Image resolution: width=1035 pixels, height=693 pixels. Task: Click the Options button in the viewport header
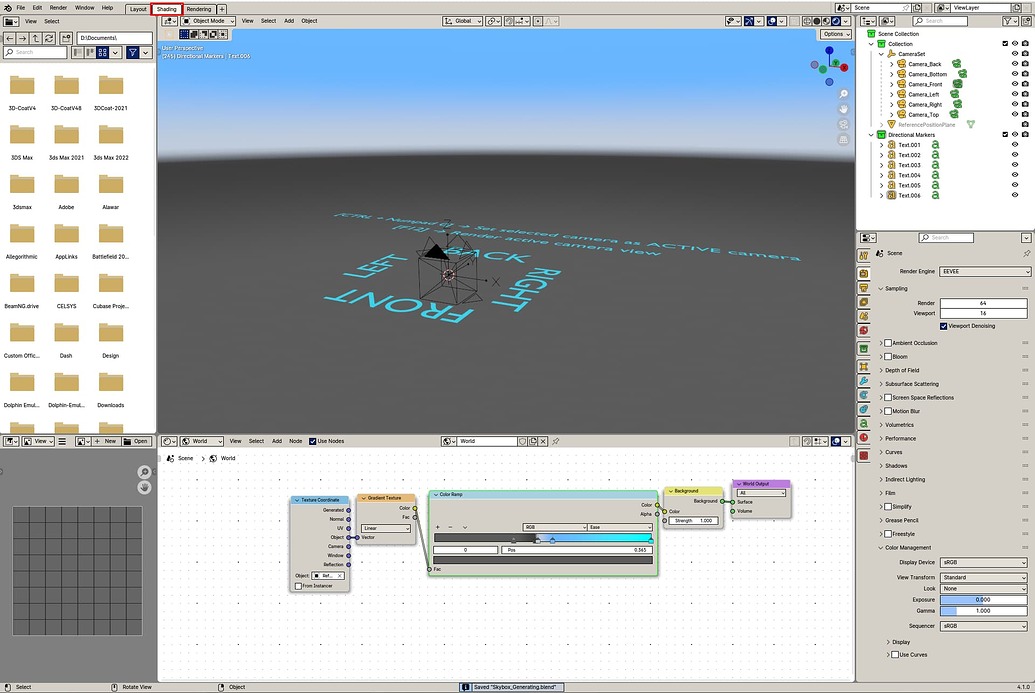[835, 33]
